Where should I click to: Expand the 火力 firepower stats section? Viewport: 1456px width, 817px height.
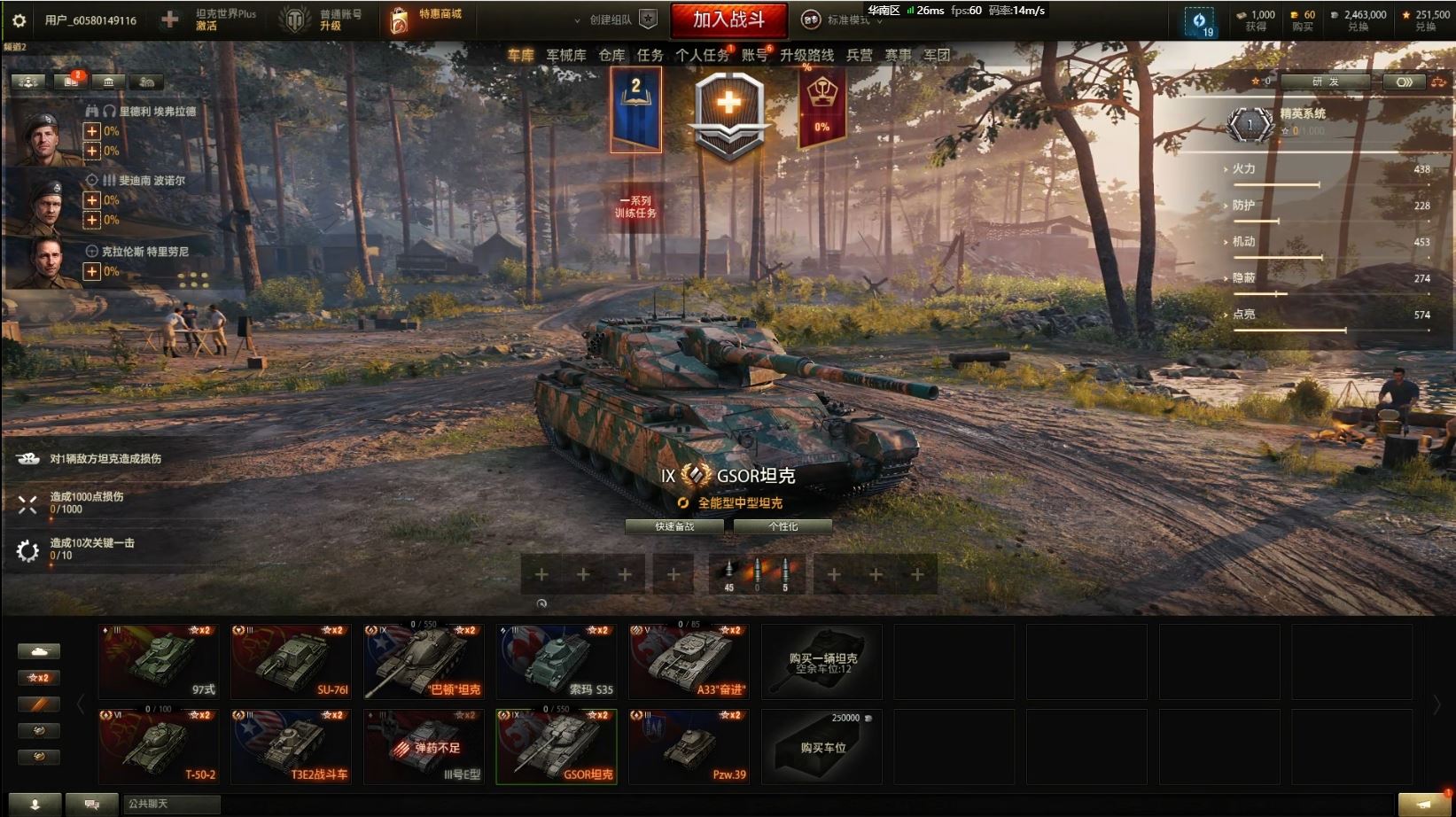click(1243, 168)
